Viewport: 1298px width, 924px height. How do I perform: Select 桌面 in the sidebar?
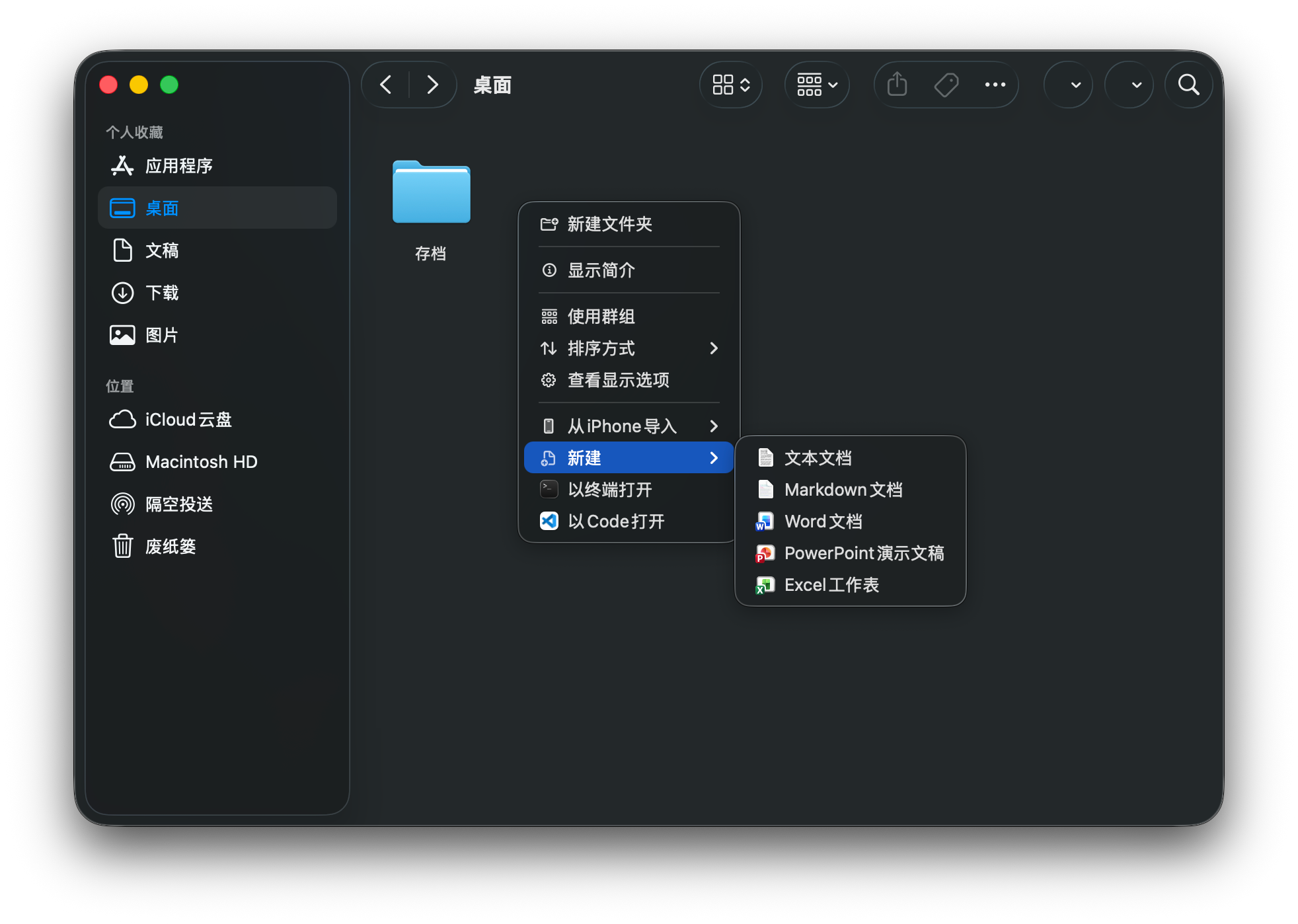(x=217, y=208)
